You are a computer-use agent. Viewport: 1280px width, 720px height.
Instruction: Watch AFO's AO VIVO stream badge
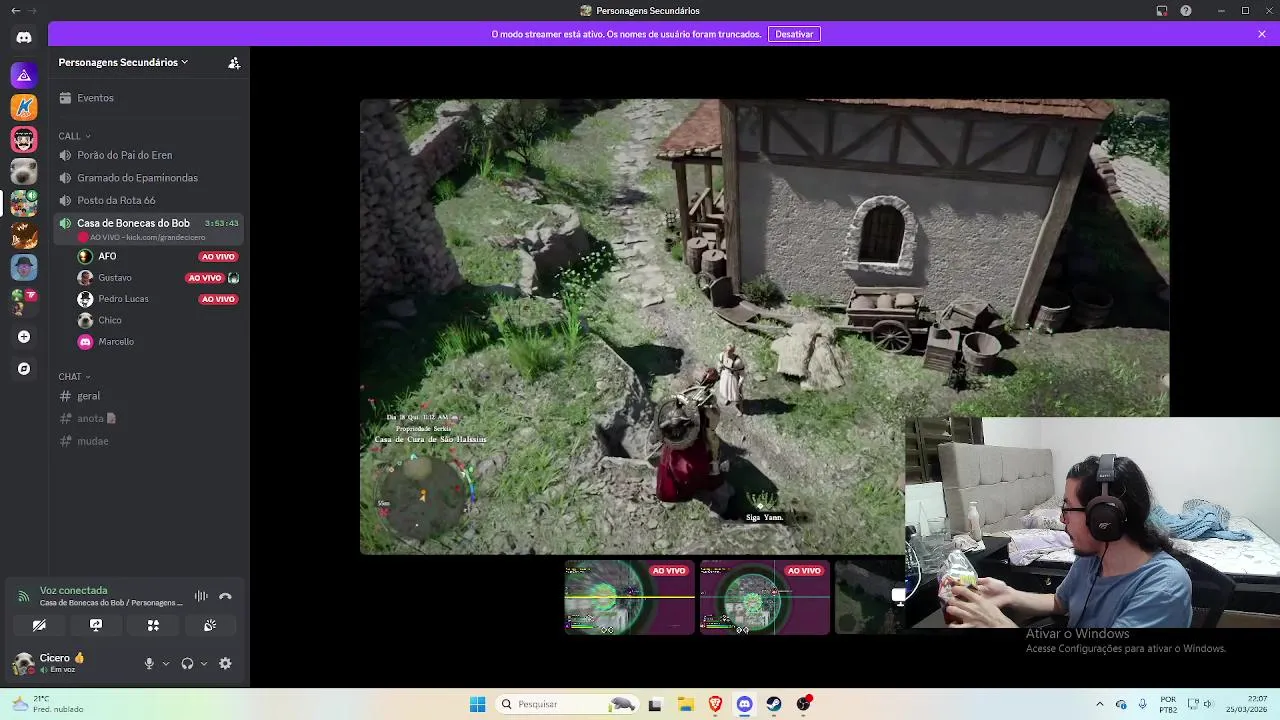click(218, 257)
